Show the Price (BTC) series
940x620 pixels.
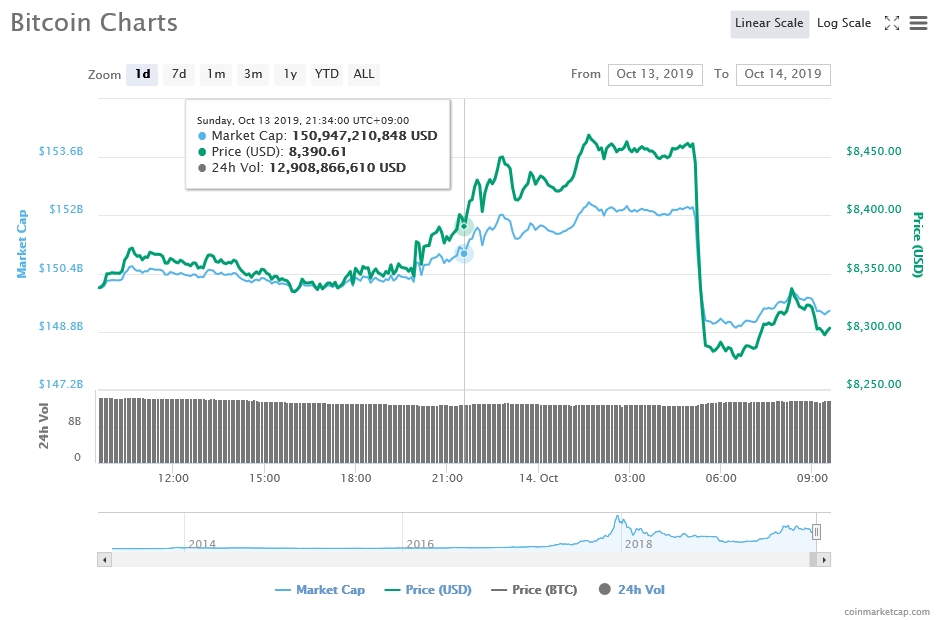click(534, 590)
